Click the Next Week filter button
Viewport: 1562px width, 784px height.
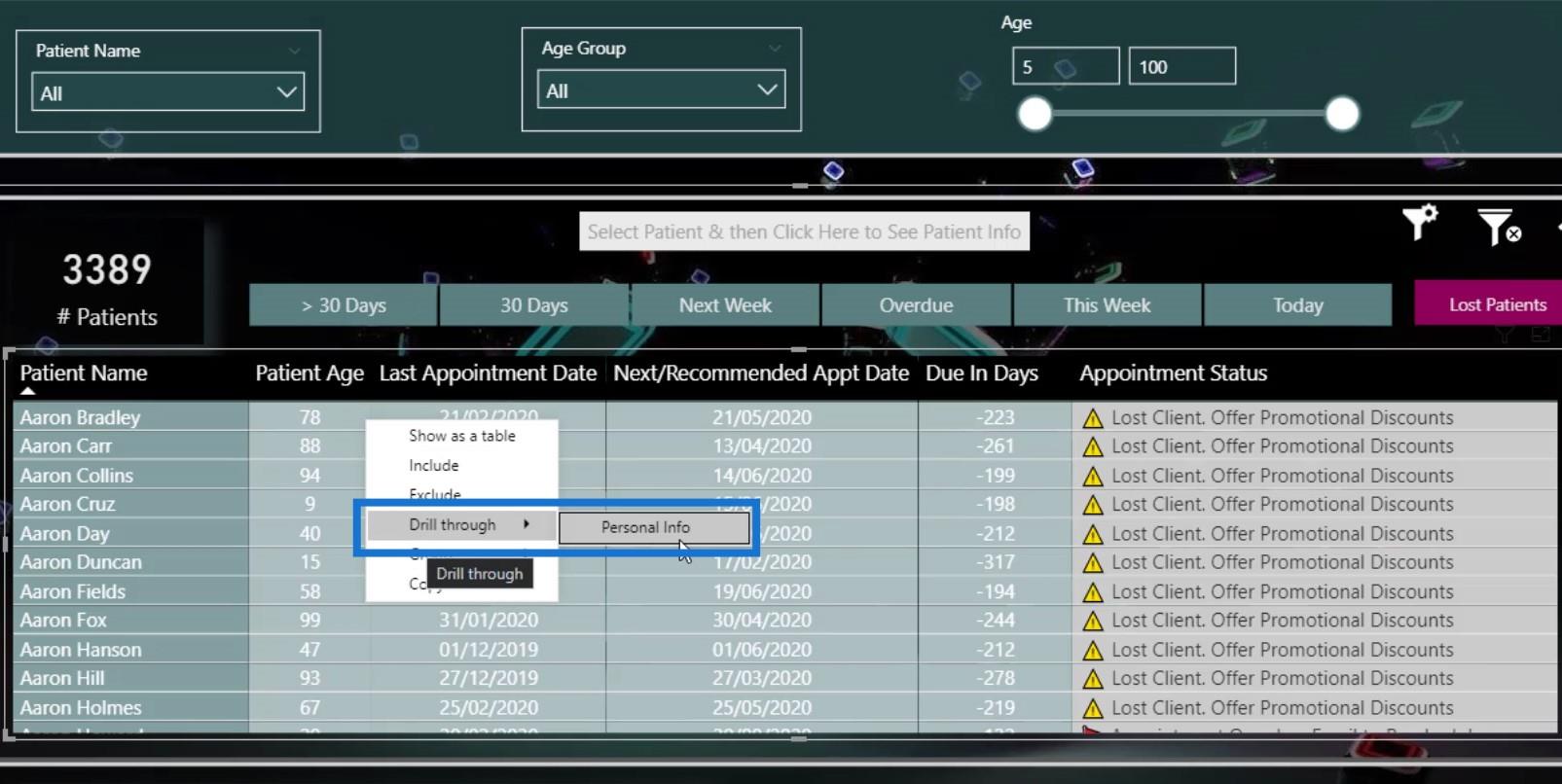click(x=725, y=304)
